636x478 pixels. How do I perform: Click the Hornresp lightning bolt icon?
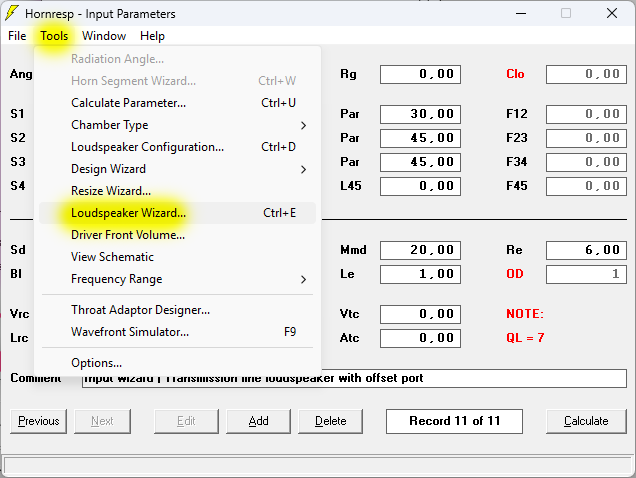[x=12, y=13]
